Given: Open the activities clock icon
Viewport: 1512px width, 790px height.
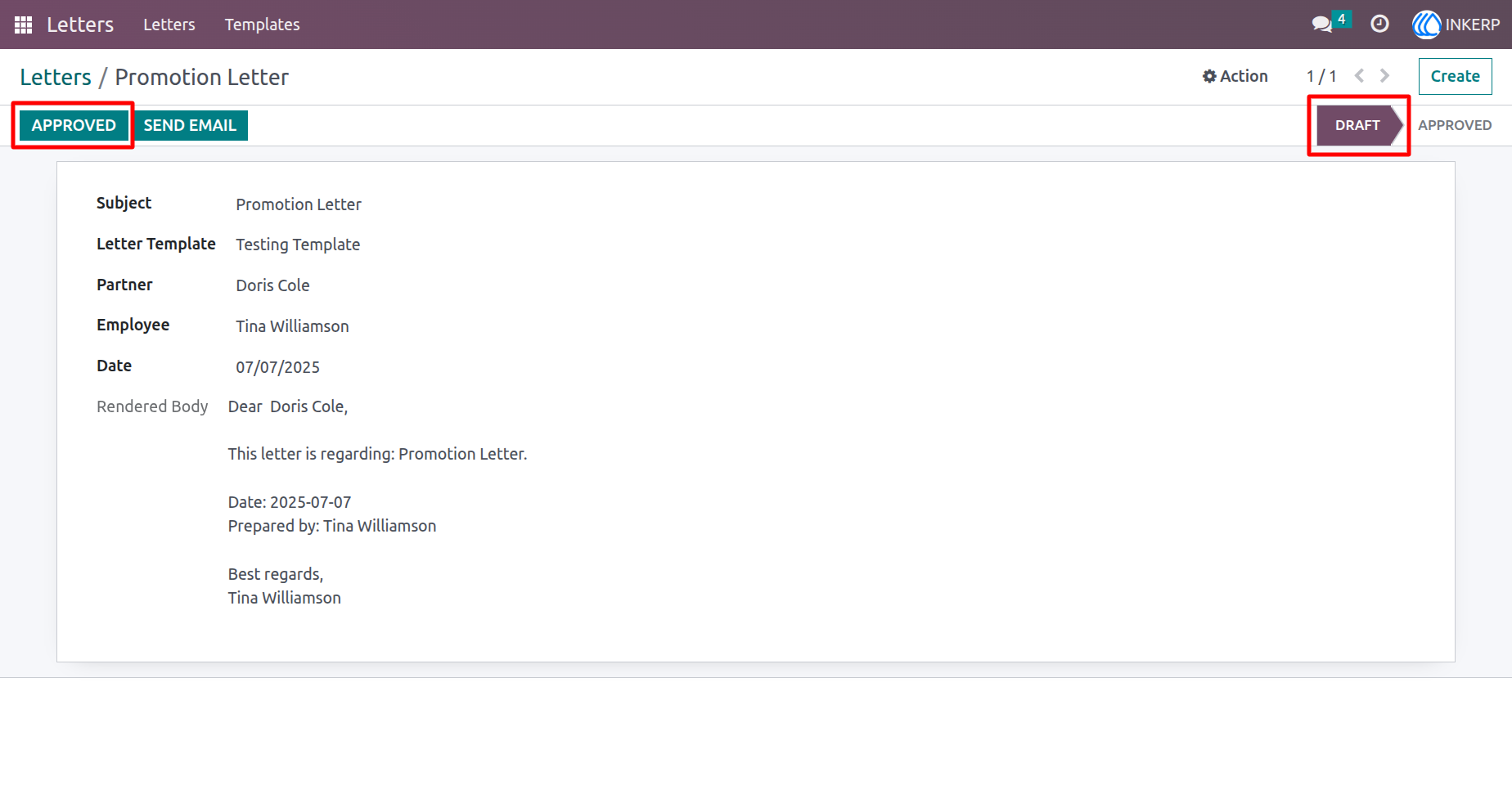Looking at the screenshot, I should click(x=1379, y=25).
